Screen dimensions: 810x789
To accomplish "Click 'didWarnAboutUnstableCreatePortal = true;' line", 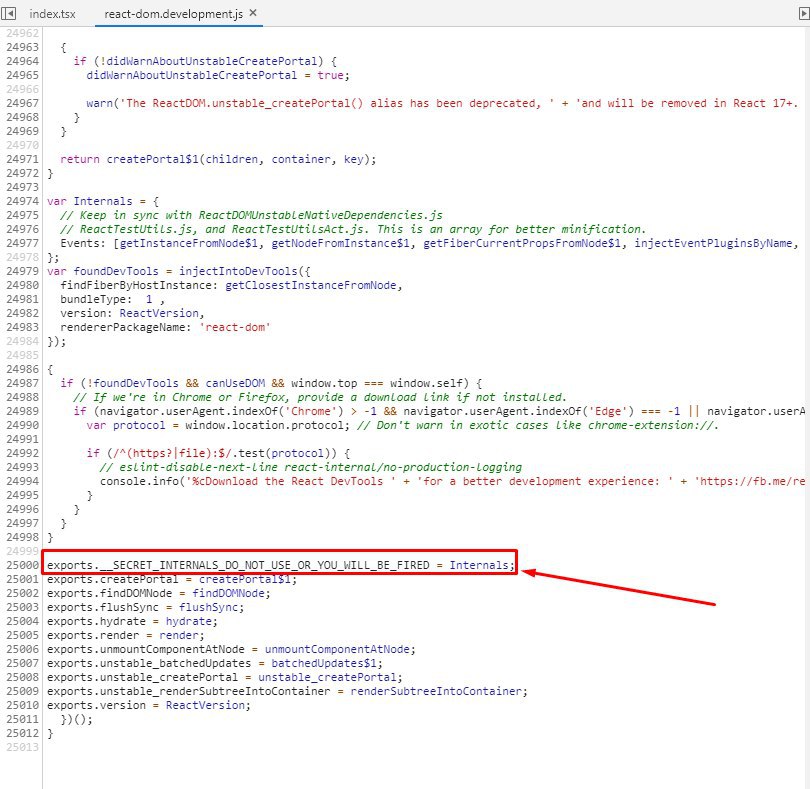I will click(218, 75).
